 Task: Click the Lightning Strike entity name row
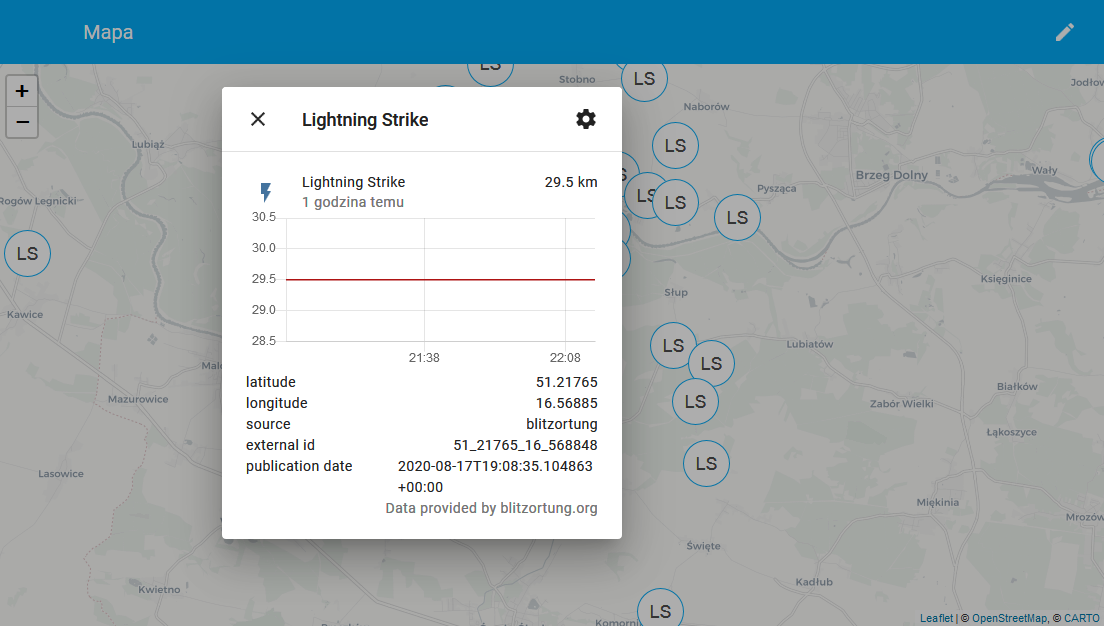(353, 182)
